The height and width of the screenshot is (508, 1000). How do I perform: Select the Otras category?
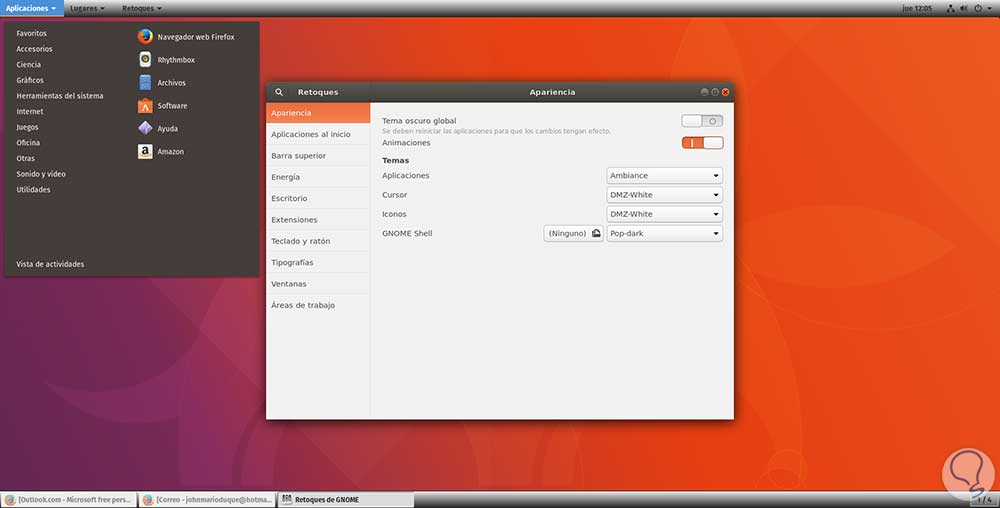click(x=26, y=158)
